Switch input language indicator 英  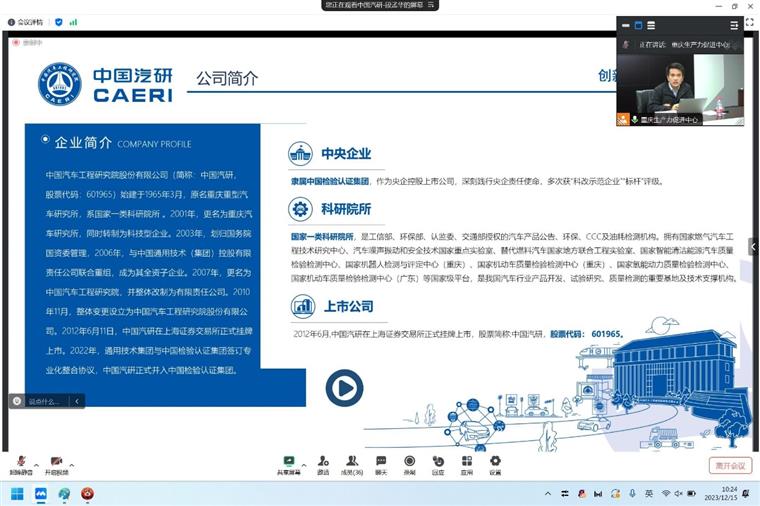point(649,494)
